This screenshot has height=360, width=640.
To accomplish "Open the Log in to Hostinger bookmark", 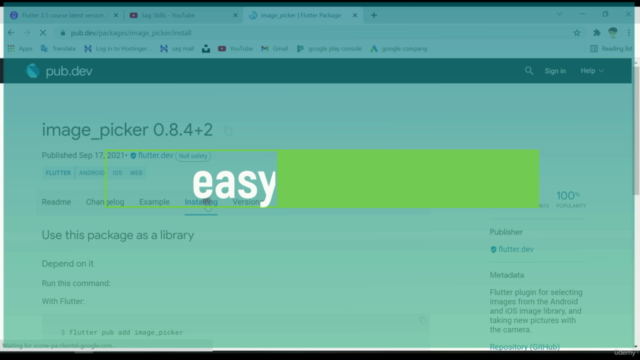I will coord(118,49).
